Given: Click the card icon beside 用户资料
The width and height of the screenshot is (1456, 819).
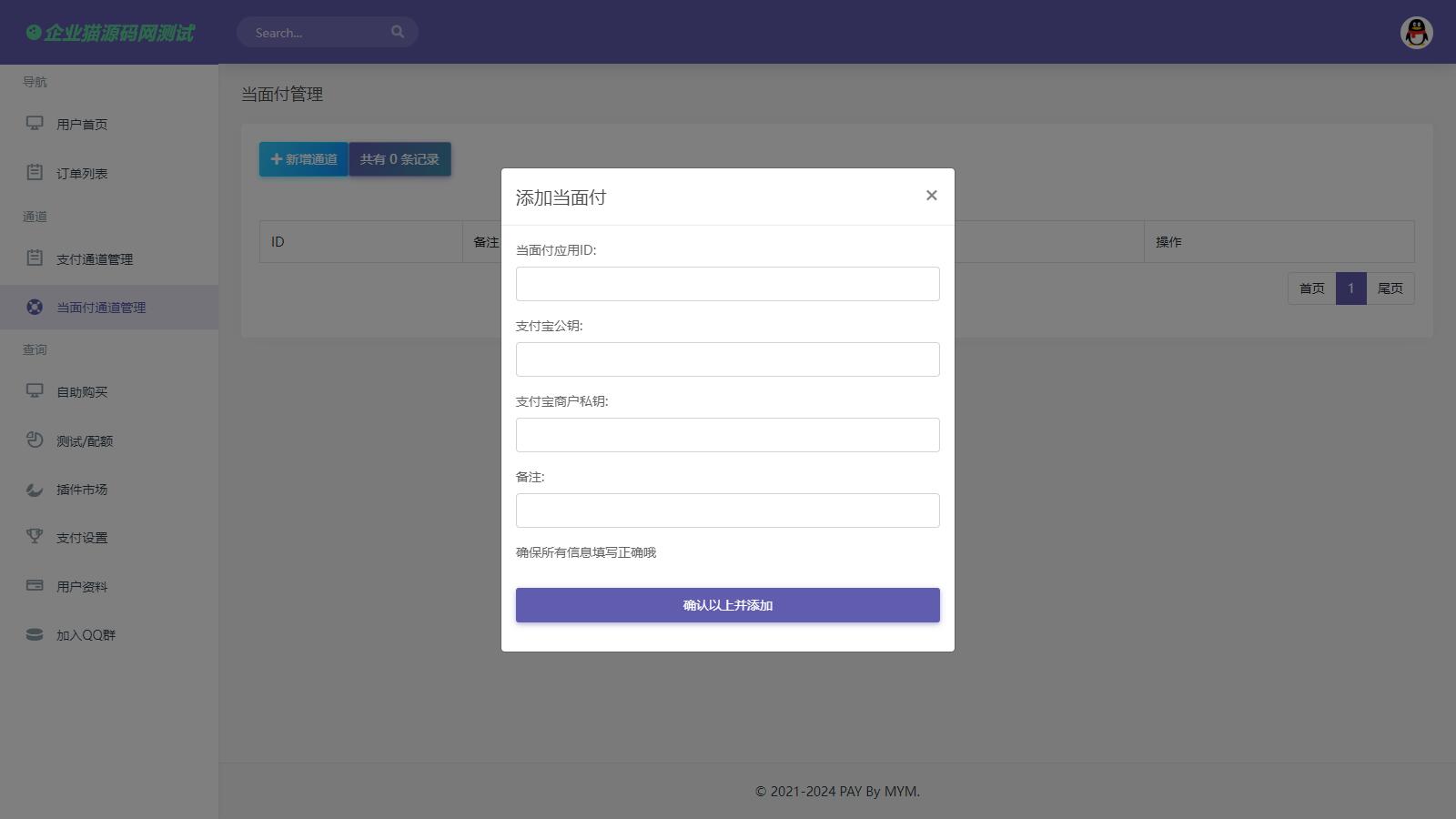Looking at the screenshot, I should point(35,585).
